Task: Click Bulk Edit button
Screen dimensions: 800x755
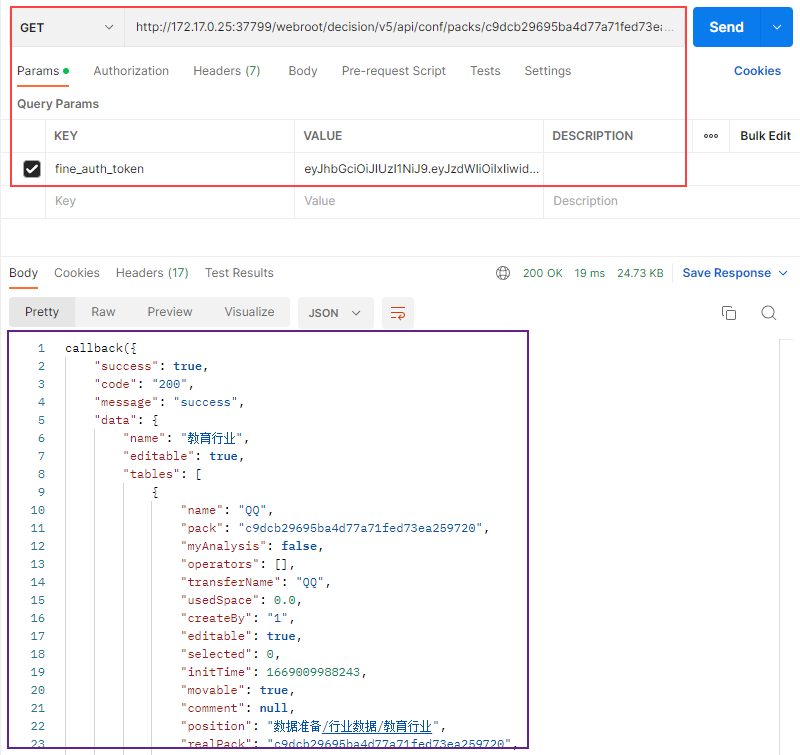Action: (765, 136)
